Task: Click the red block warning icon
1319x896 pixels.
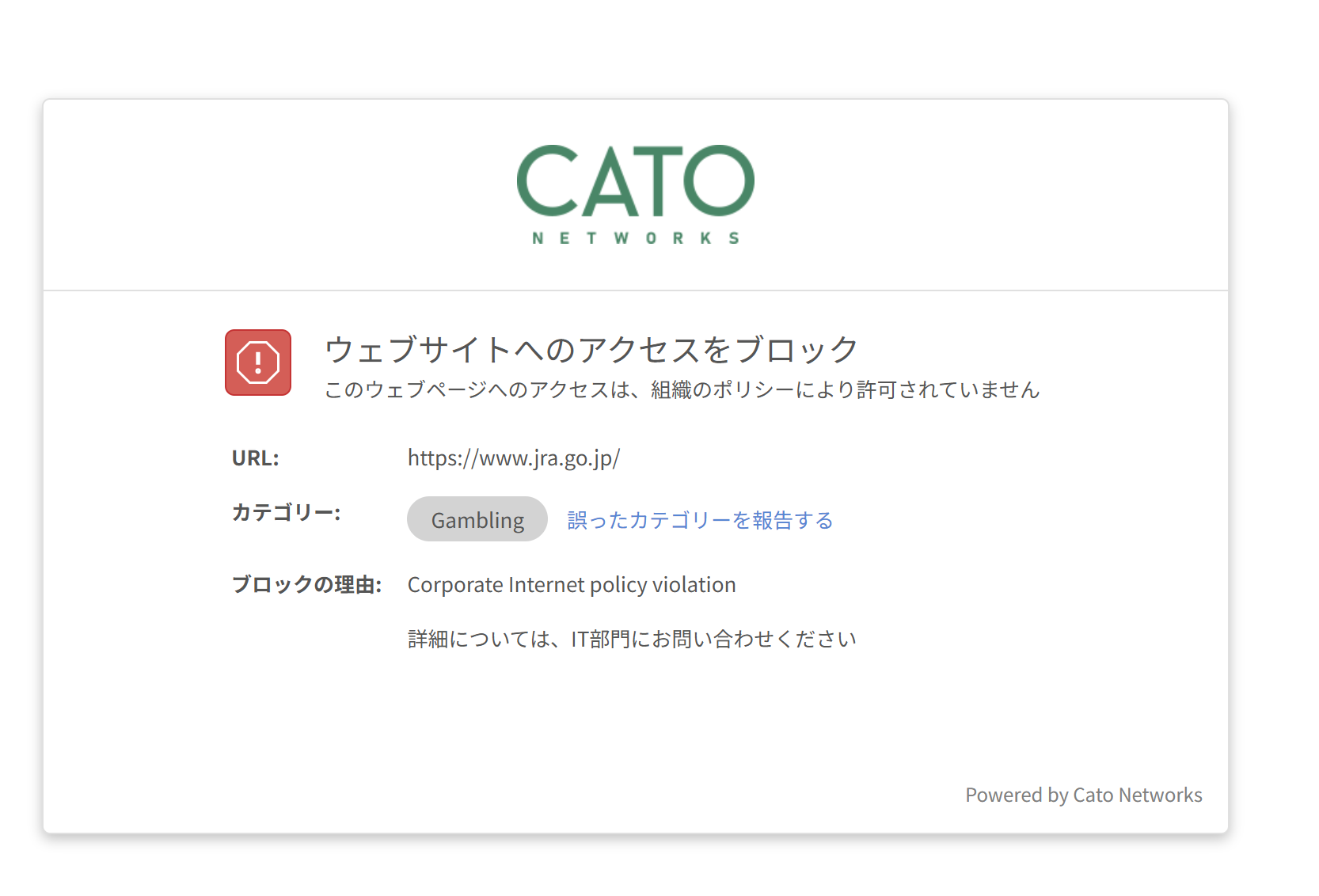Action: click(258, 363)
